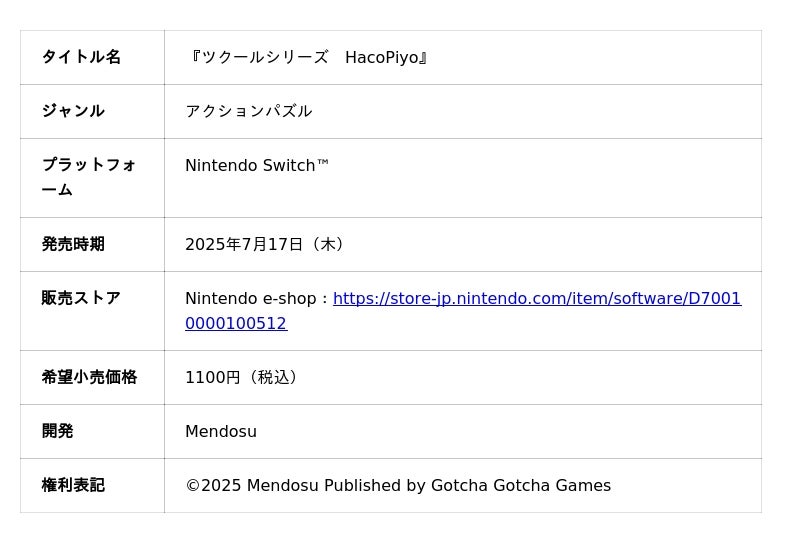Select the "Nintendo Switch™" platform text

point(257,165)
